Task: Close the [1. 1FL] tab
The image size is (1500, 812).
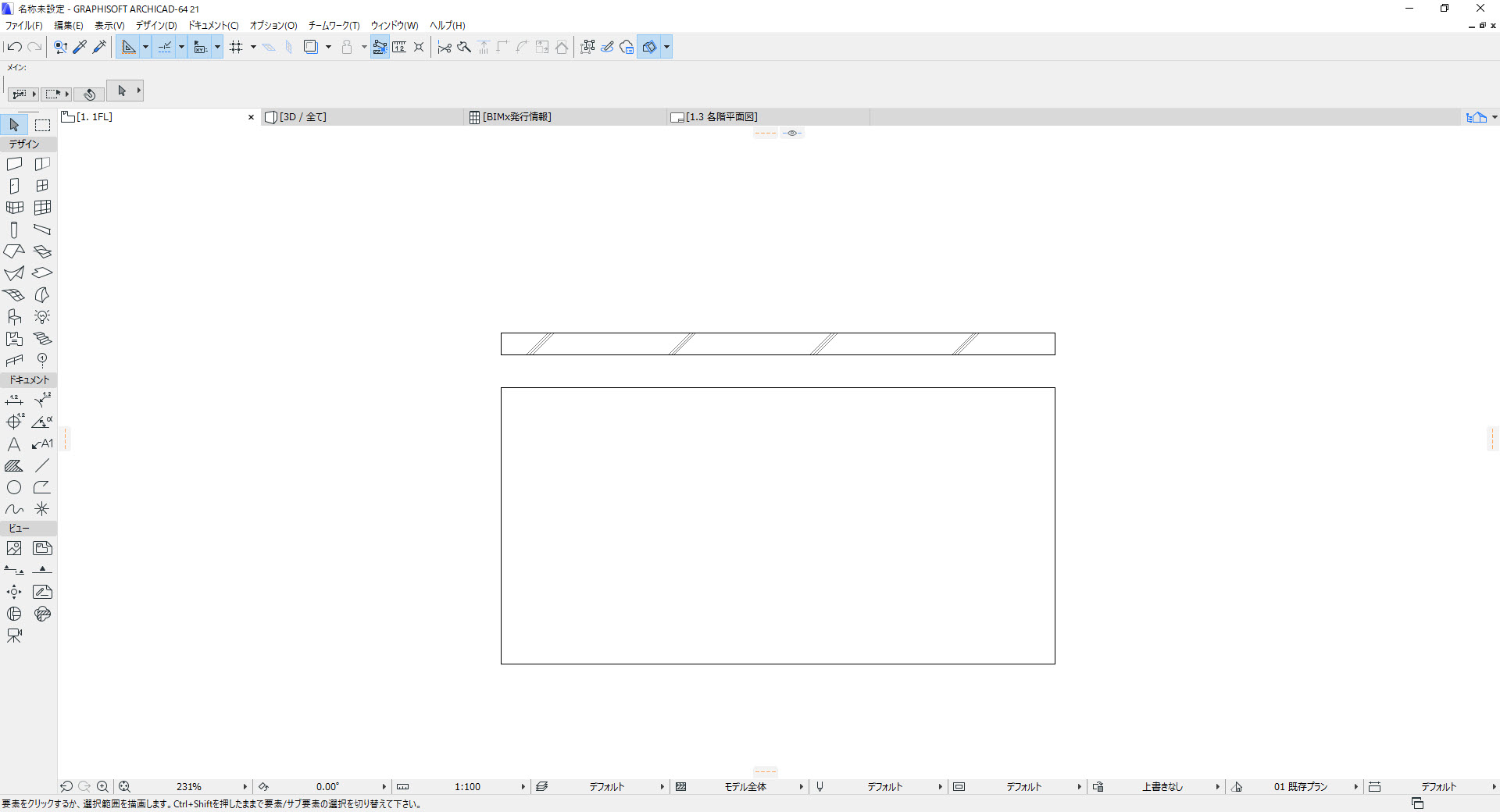Action: coord(251,117)
